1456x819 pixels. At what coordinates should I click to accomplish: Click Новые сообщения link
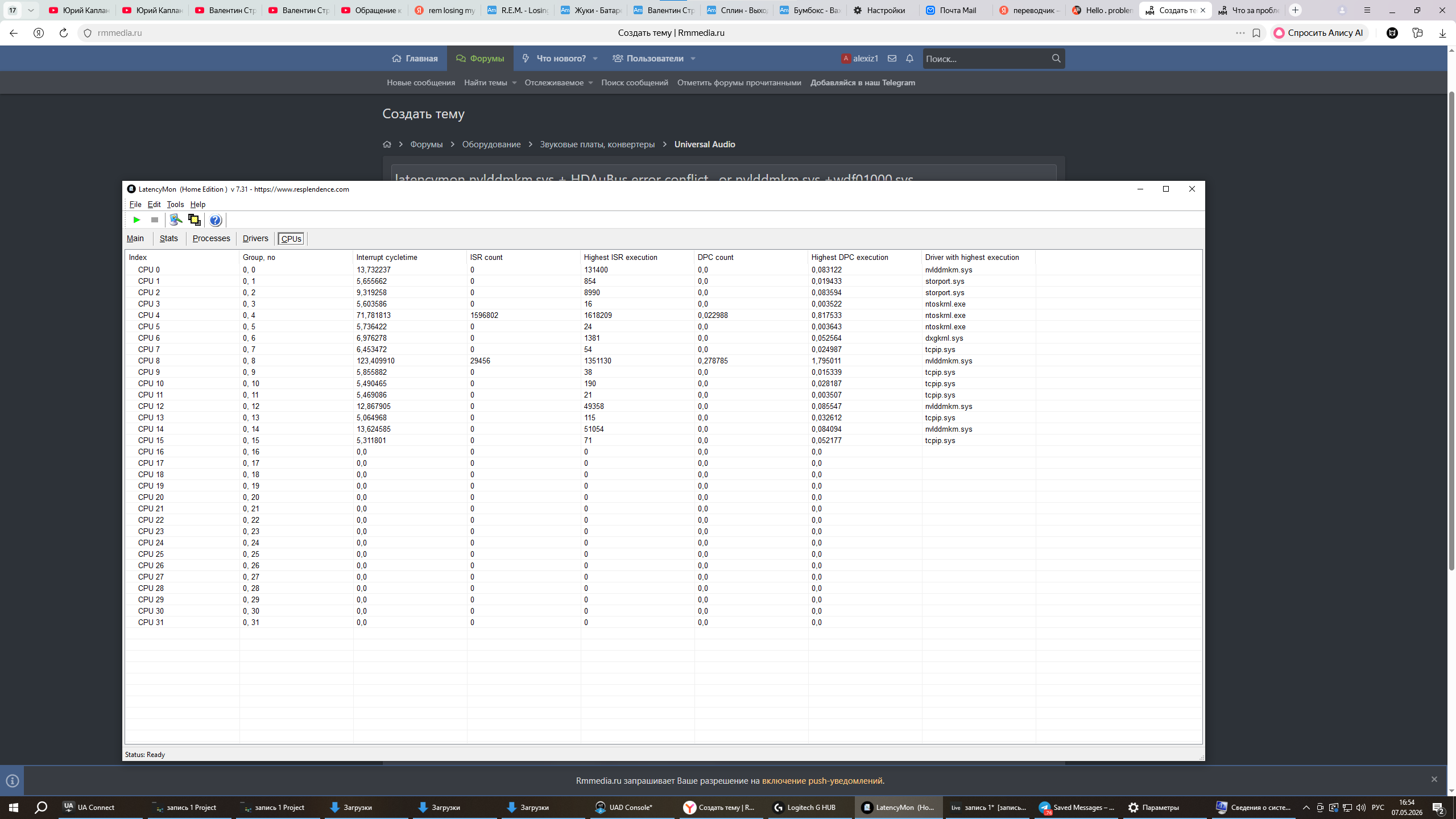(421, 83)
